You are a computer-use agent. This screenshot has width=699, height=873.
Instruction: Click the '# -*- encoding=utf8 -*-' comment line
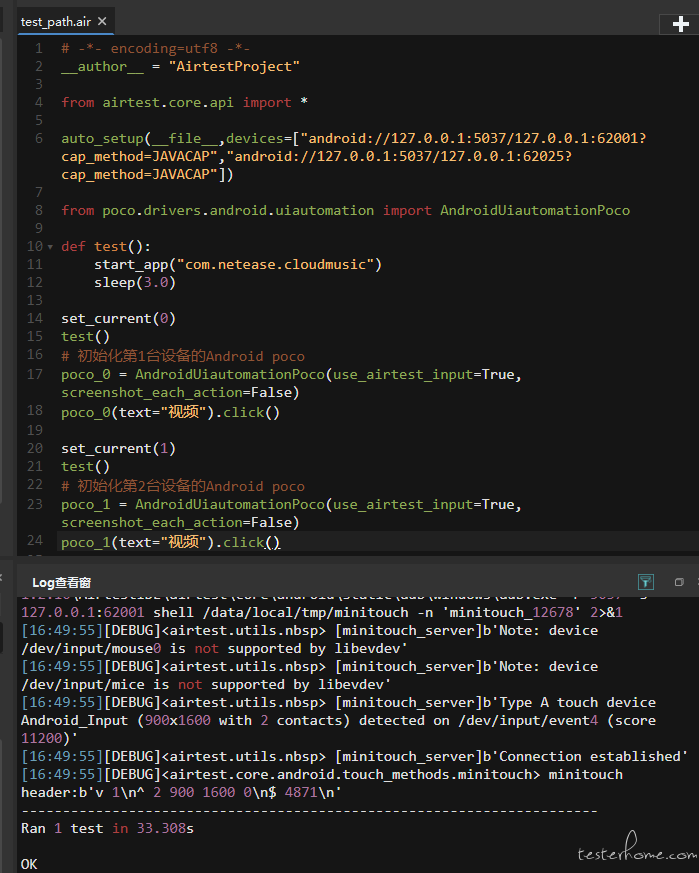point(155,48)
